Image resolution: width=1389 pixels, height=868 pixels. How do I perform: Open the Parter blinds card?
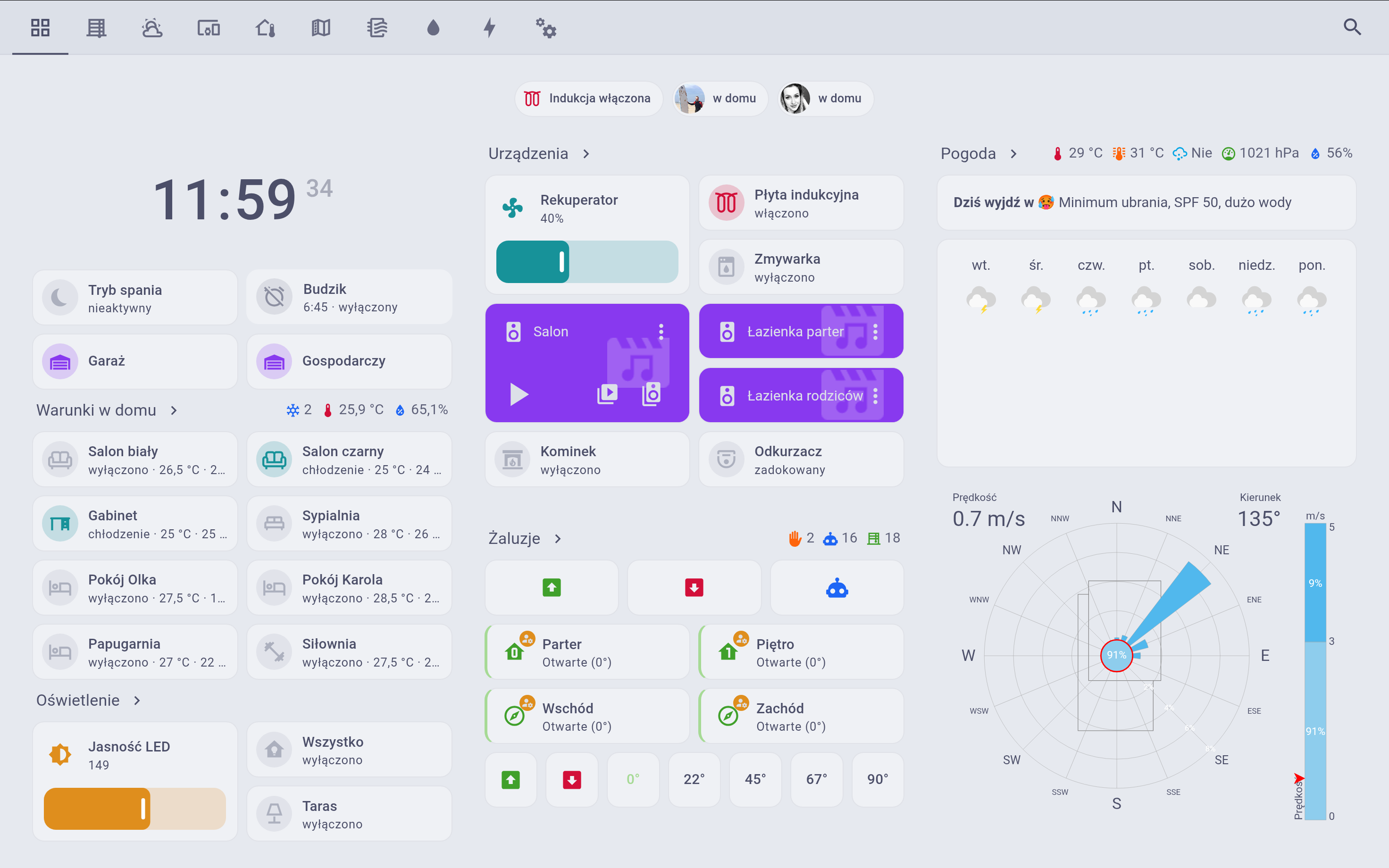587,652
